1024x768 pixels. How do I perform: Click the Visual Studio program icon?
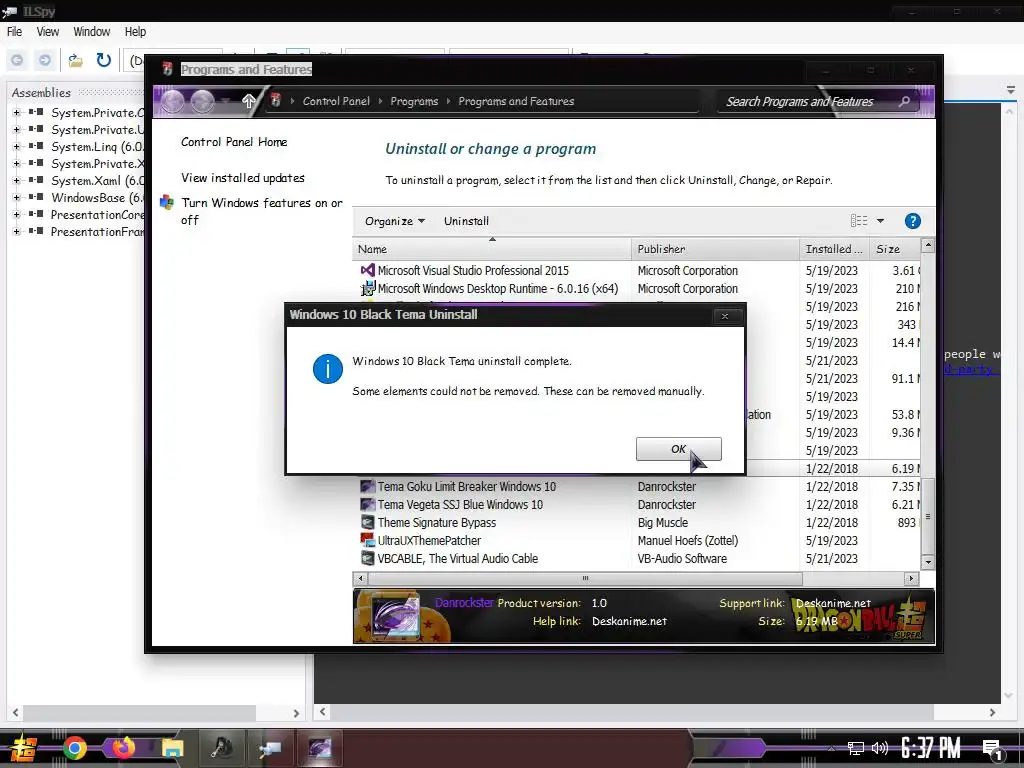368,270
